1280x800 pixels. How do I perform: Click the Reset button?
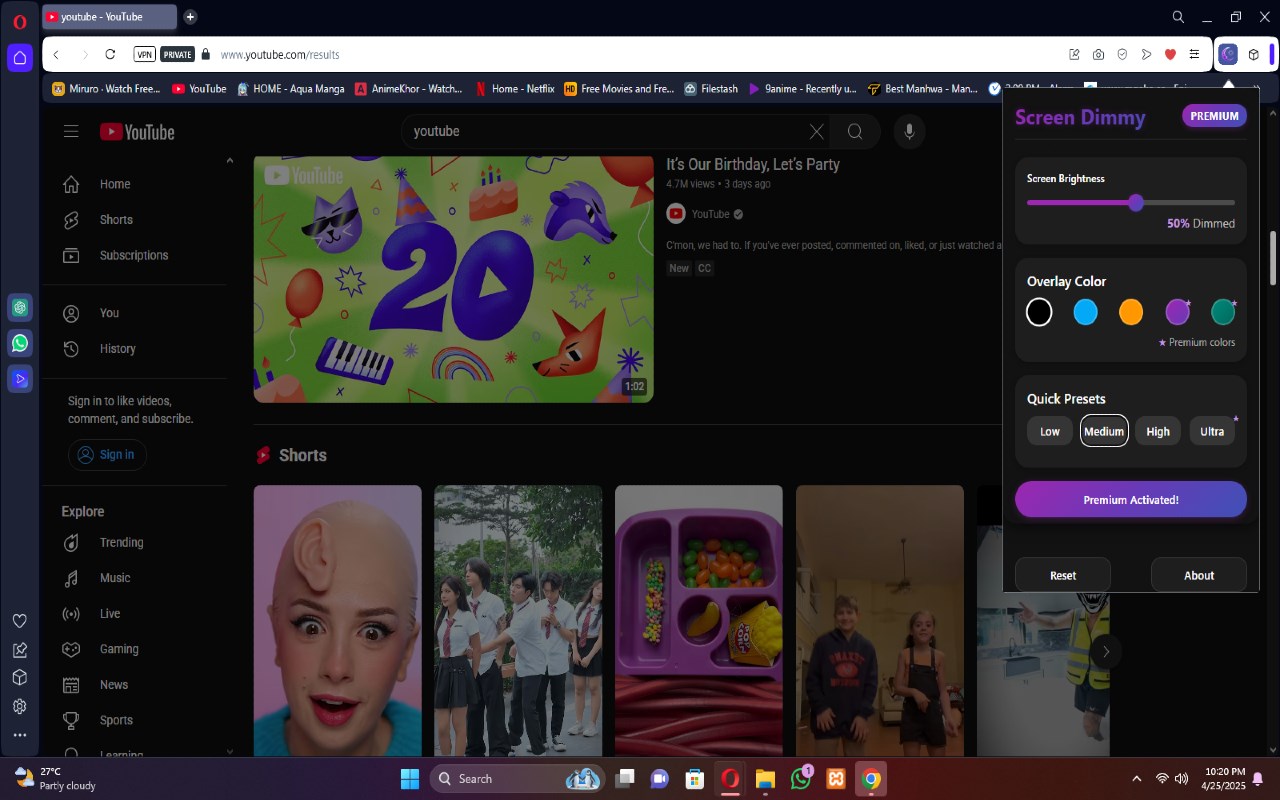click(1063, 575)
